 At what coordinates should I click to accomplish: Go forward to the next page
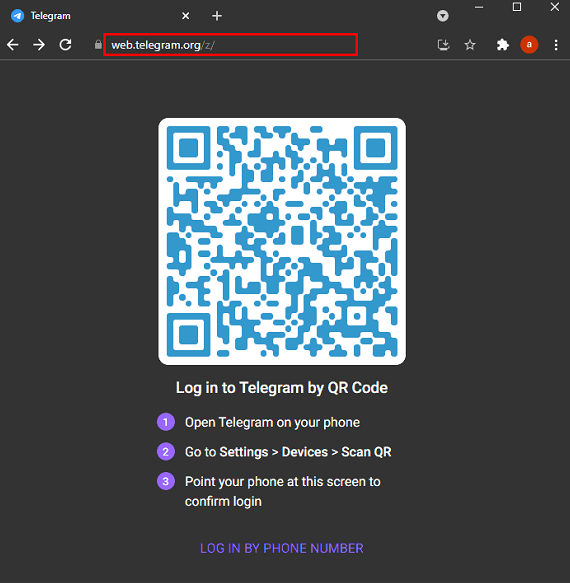click(39, 45)
